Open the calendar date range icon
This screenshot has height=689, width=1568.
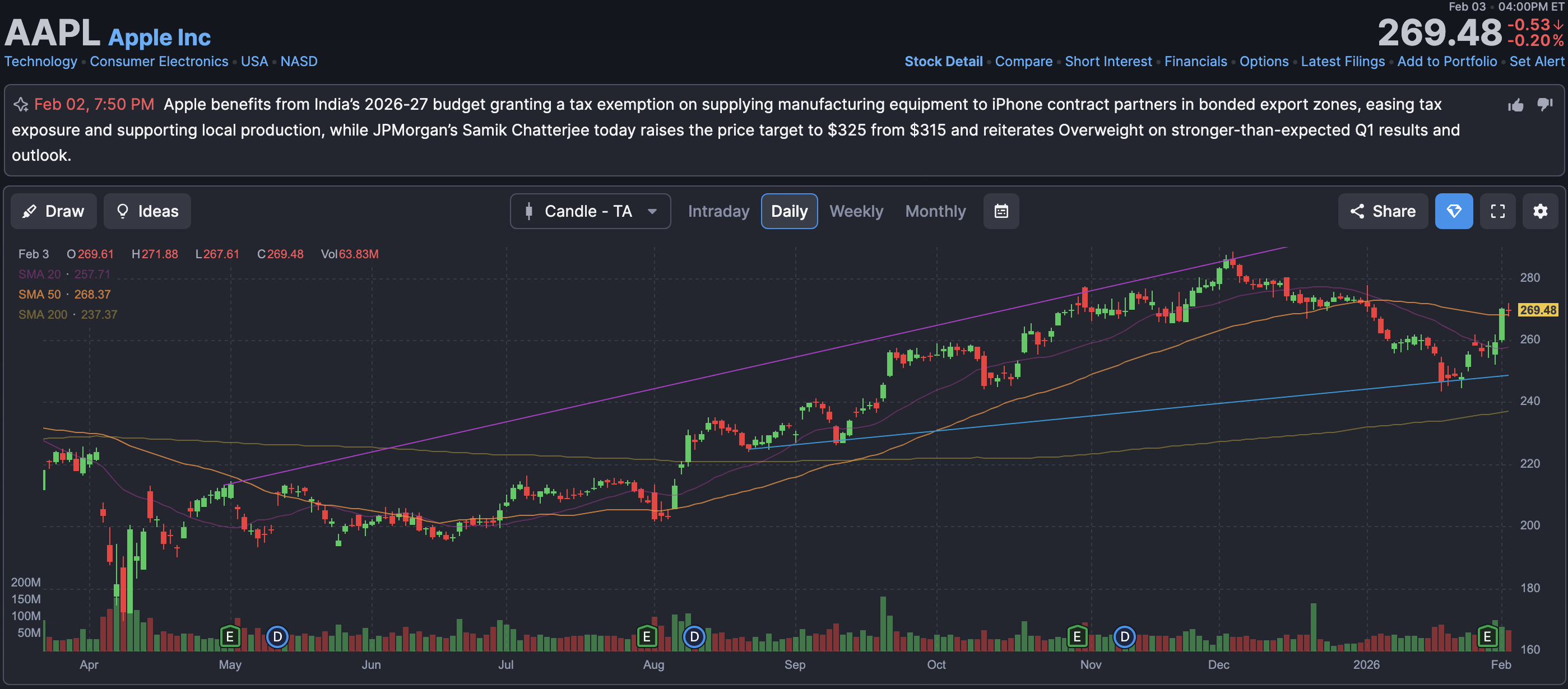tap(1001, 211)
